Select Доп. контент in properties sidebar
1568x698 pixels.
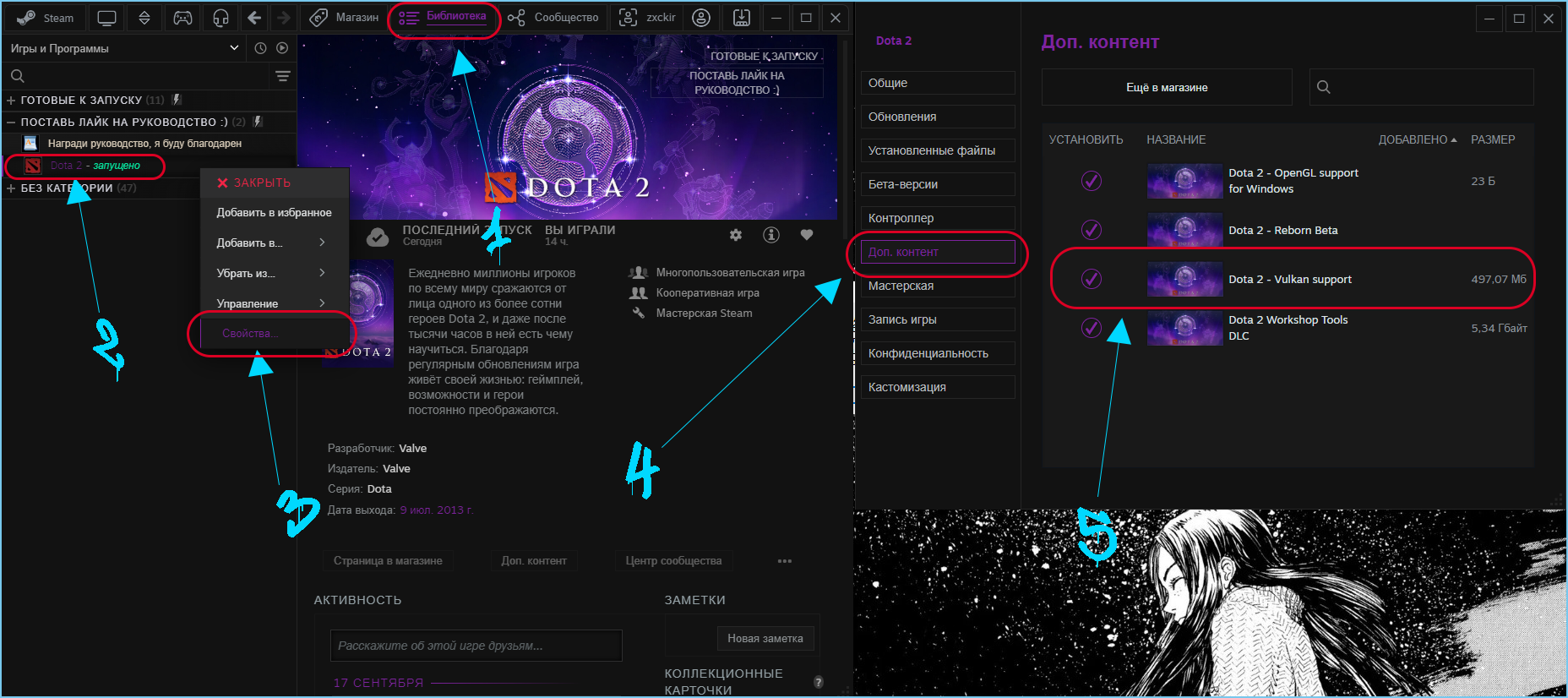[x=938, y=252]
